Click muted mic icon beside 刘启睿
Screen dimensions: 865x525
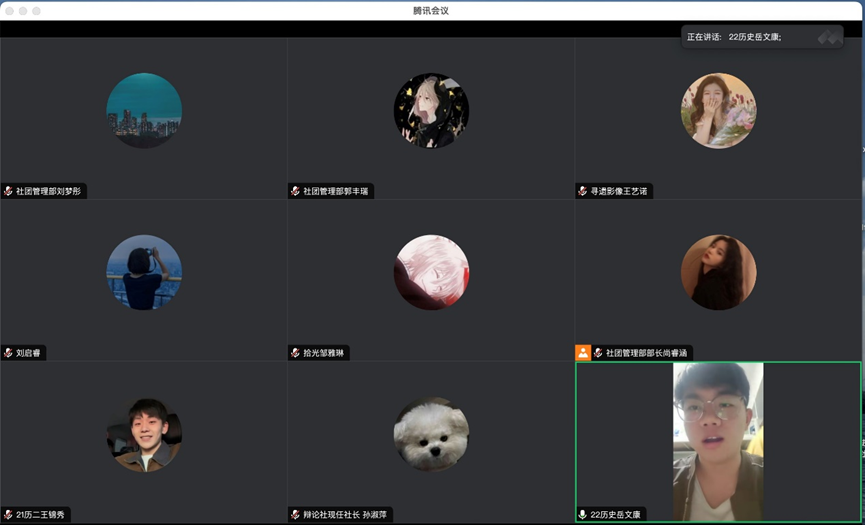click(8, 353)
